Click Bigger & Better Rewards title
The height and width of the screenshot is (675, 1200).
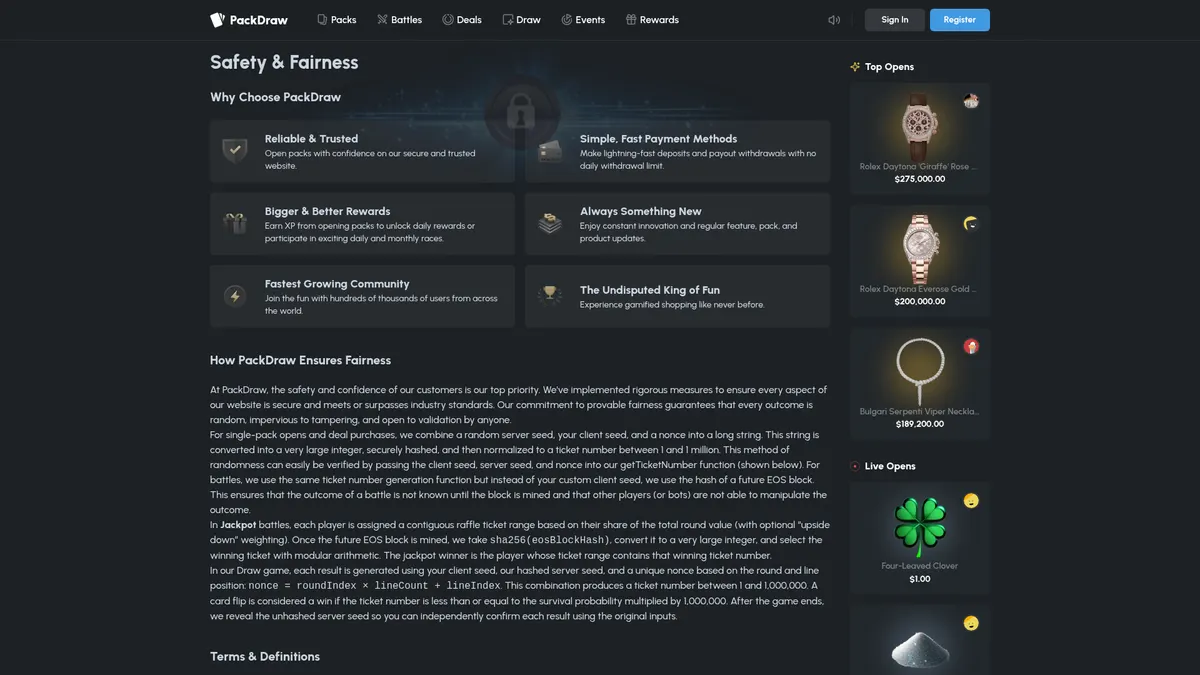[327, 211]
